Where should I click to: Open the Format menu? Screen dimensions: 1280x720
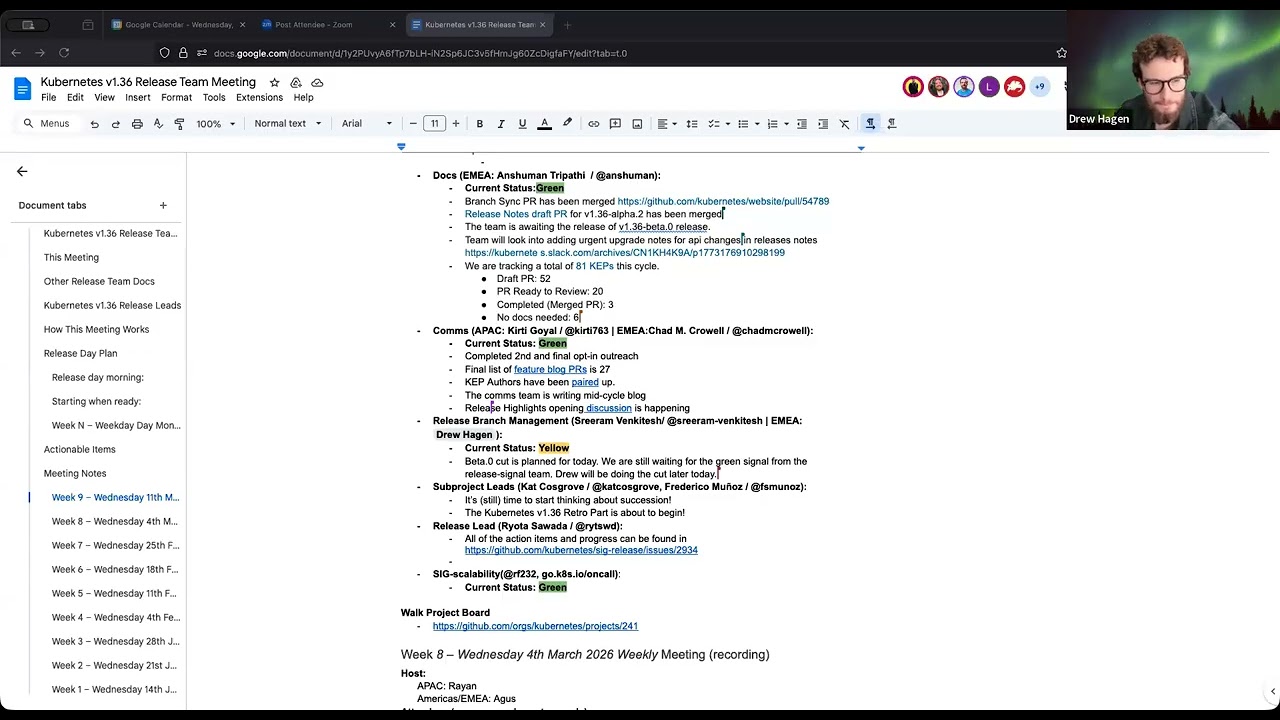click(x=176, y=98)
